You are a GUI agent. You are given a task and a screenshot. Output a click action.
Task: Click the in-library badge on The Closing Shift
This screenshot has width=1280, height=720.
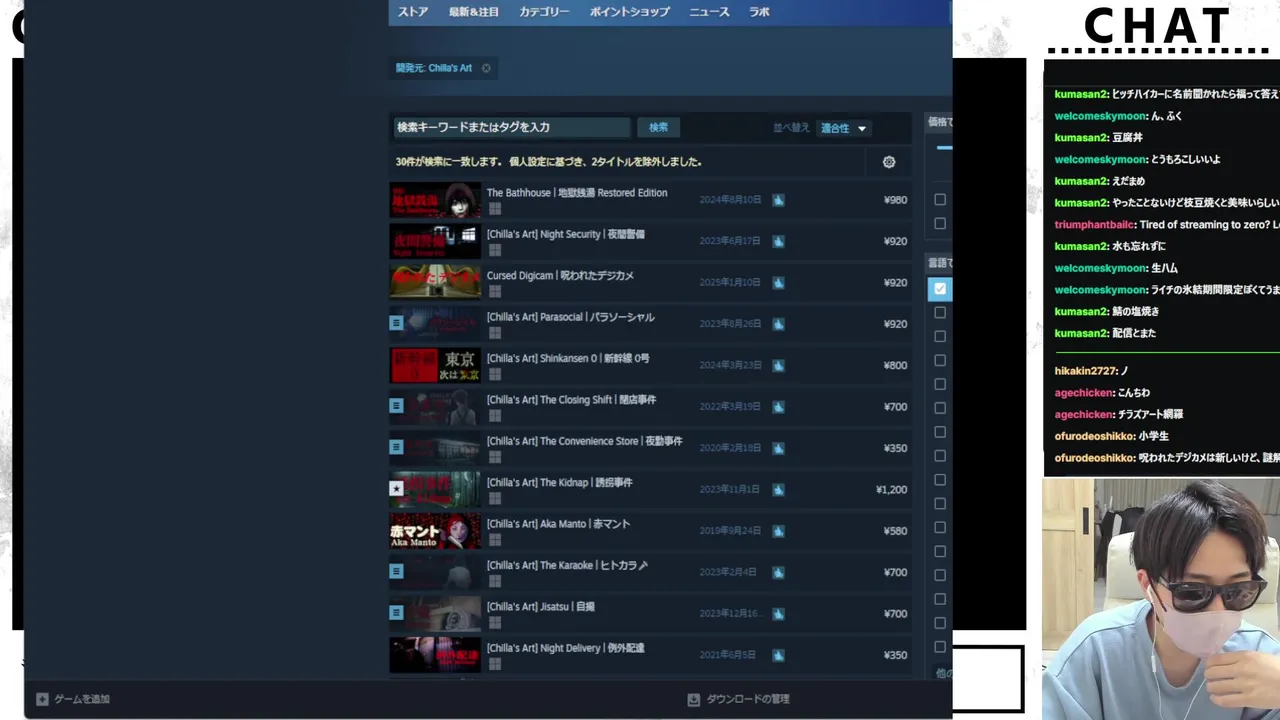click(396, 406)
